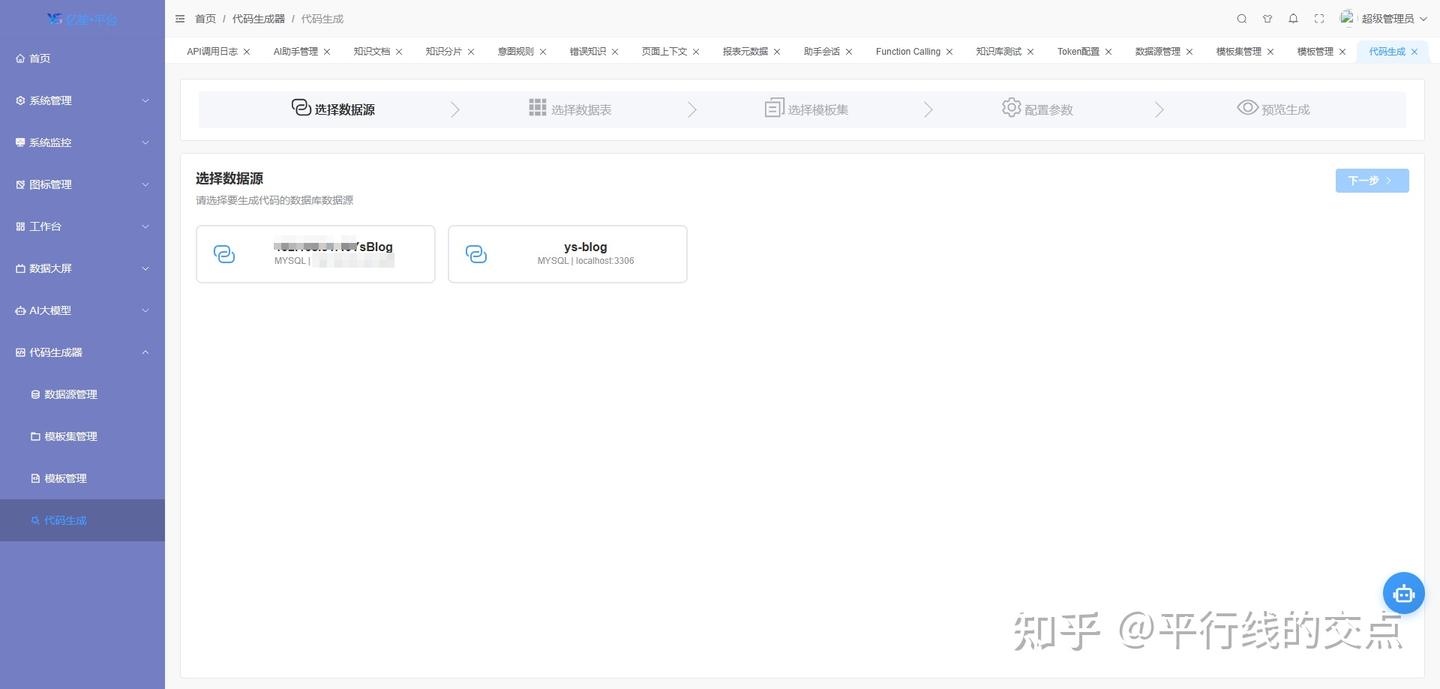Switch to 知识文档 tab
1440x689 pixels.
[x=372, y=51]
